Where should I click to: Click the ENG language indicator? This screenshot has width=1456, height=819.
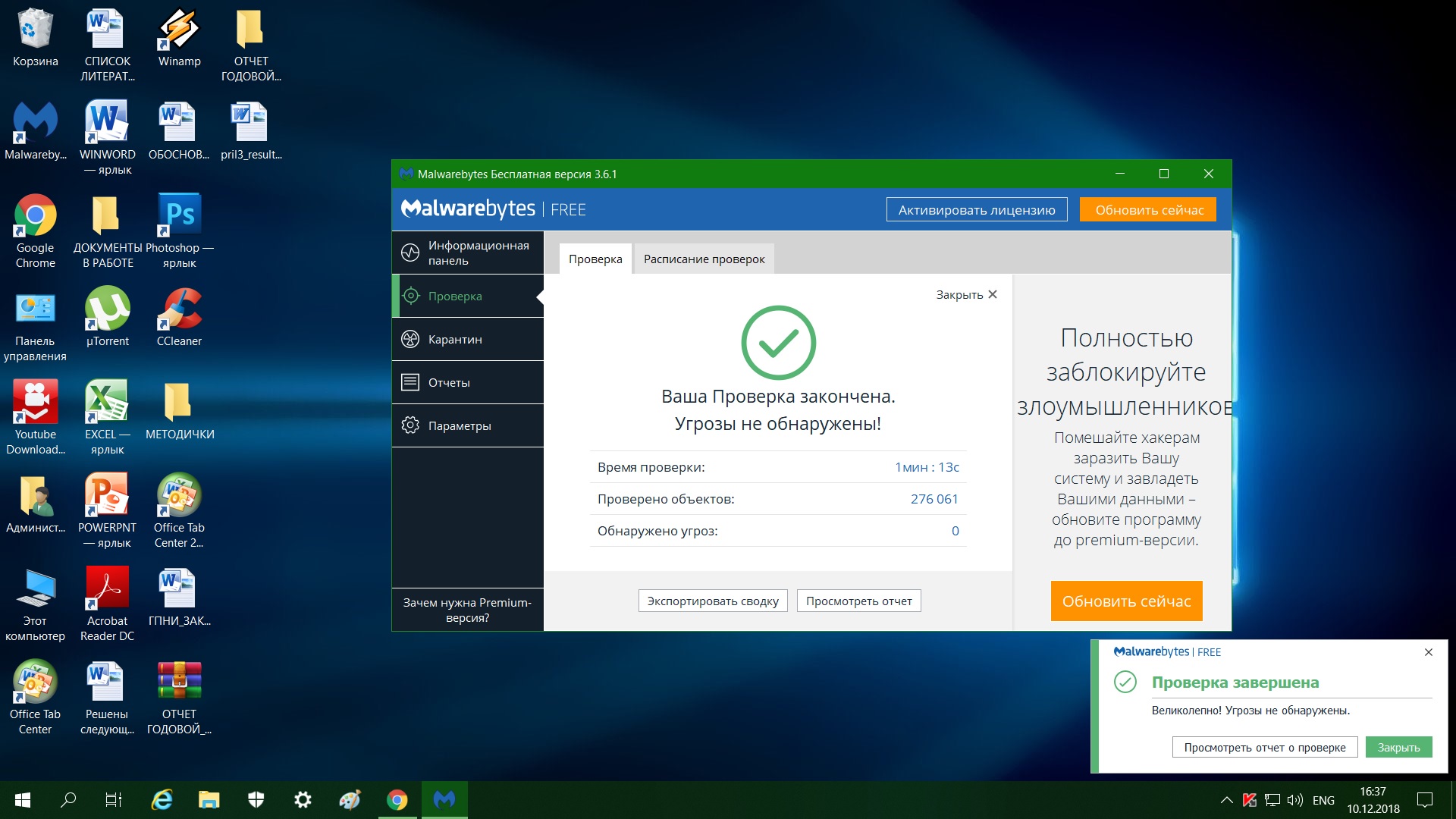1323,800
